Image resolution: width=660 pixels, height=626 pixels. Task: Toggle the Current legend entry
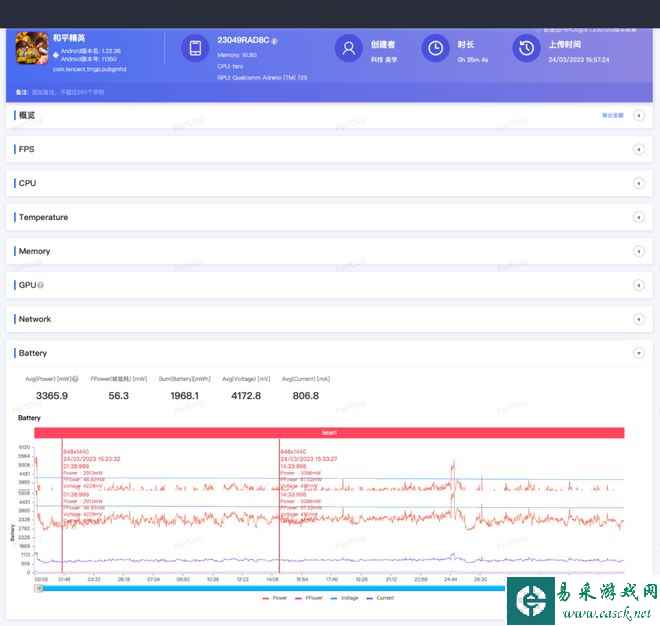[380, 598]
